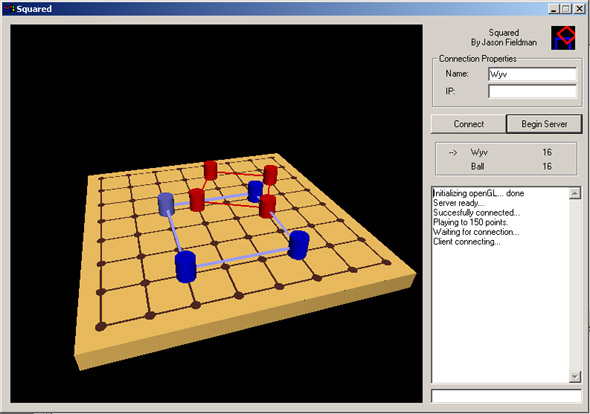Click 'Initializing openGL... done' log line

coord(478,193)
